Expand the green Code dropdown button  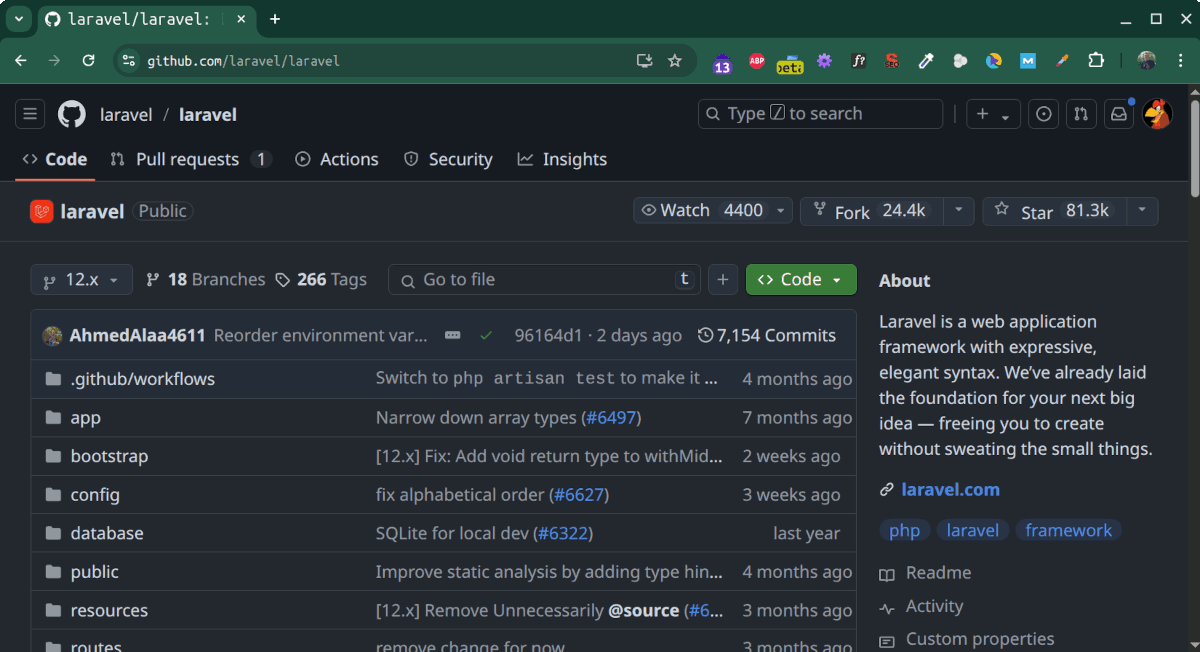(801, 280)
